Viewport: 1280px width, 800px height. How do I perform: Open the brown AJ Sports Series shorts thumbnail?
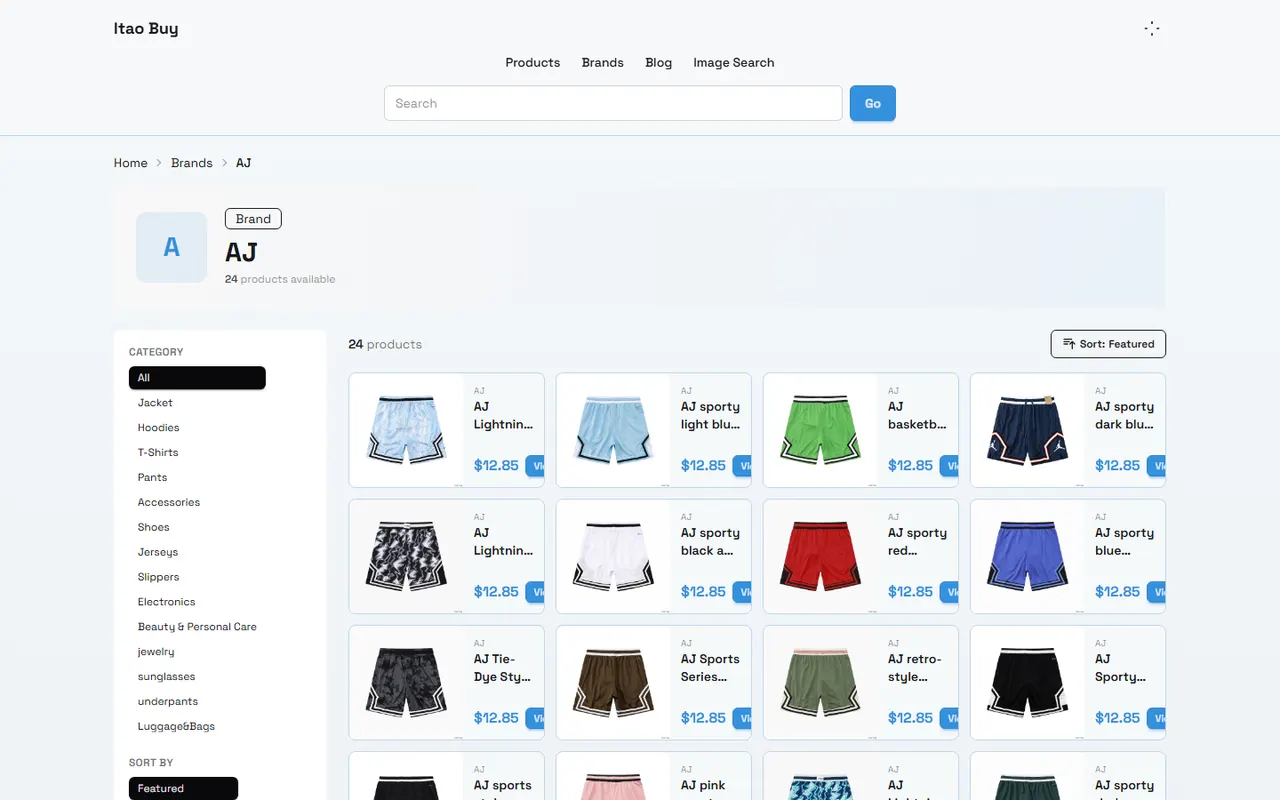(613, 682)
